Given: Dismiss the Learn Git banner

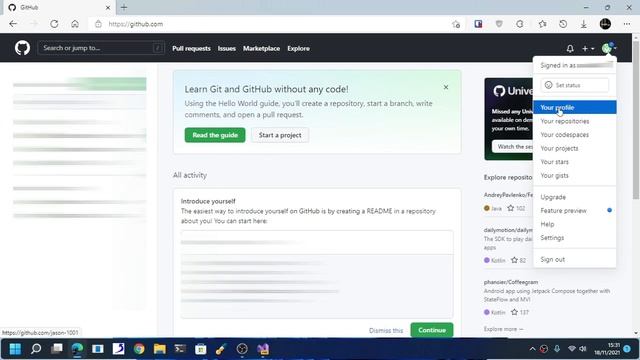Looking at the screenshot, I should point(446,87).
